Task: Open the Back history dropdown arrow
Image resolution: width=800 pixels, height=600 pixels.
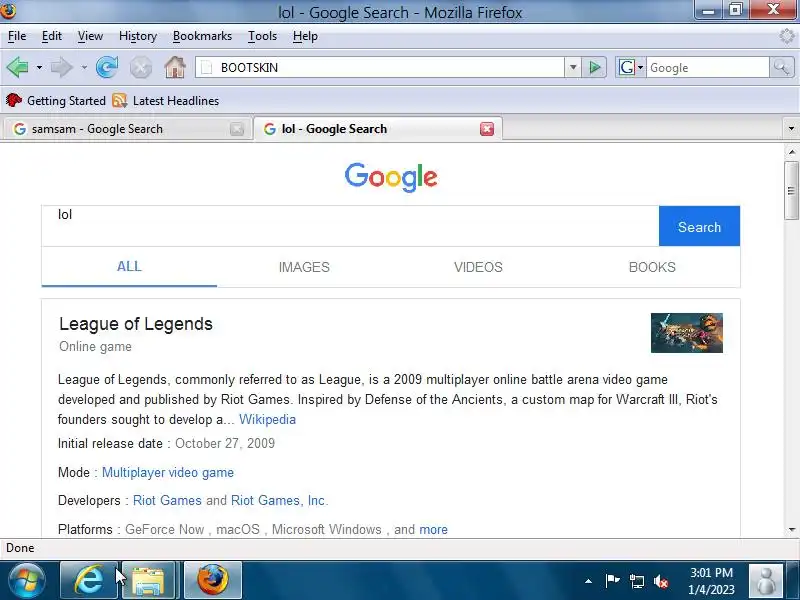Action: [39, 67]
